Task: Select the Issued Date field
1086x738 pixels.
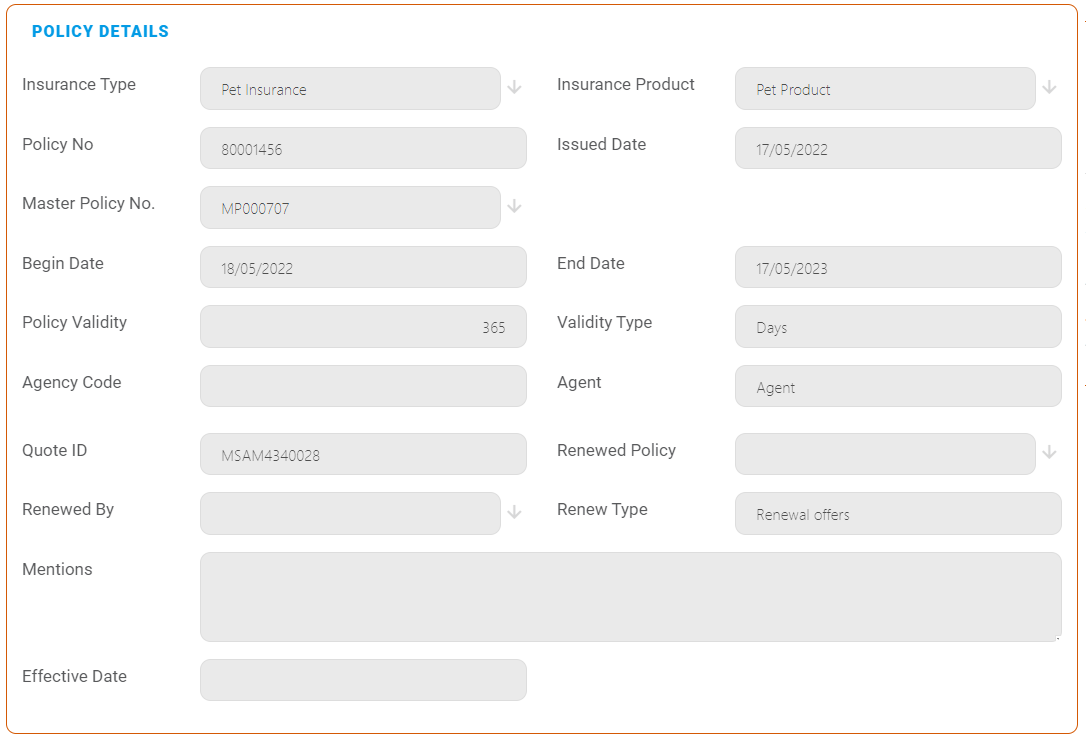Action: point(897,148)
